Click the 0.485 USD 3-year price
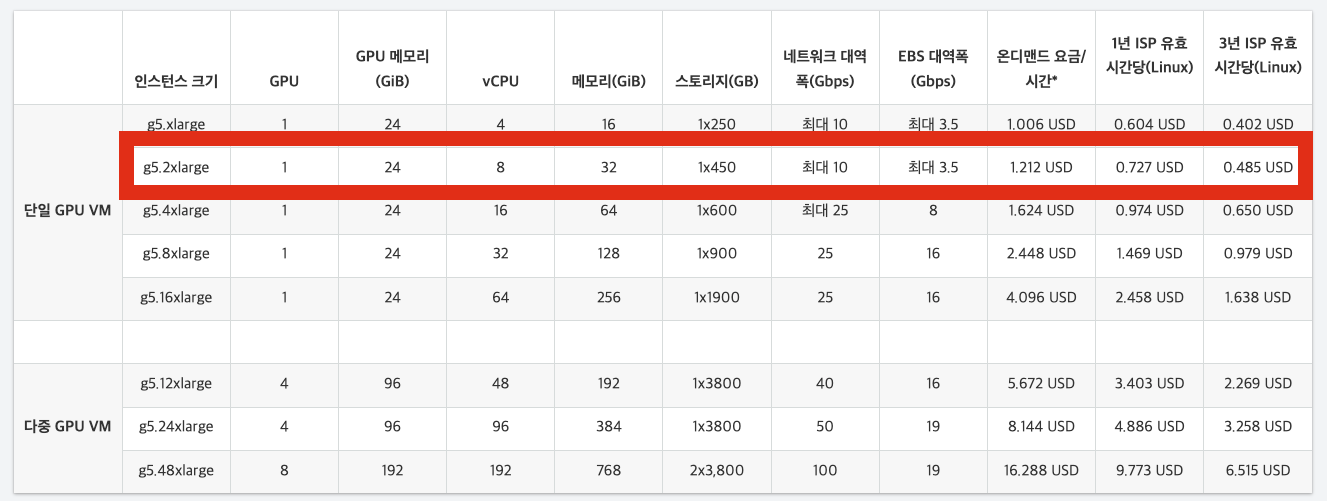The image size is (1327, 501). 1257,167
